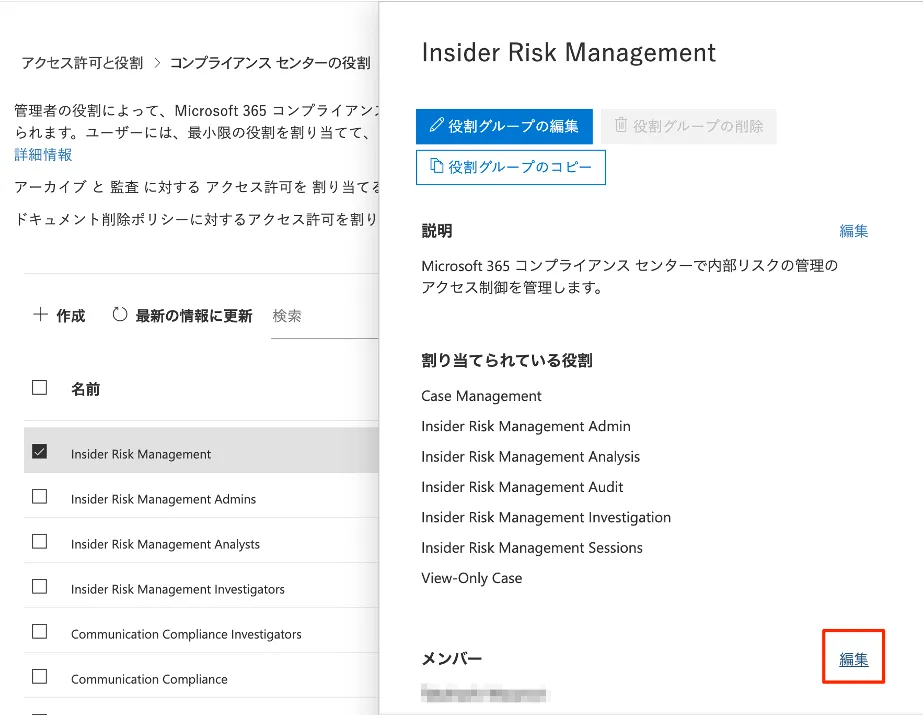The image size is (924, 716).
Task: Click the copy icon for 役割グループのコピー
Action: coord(436,167)
